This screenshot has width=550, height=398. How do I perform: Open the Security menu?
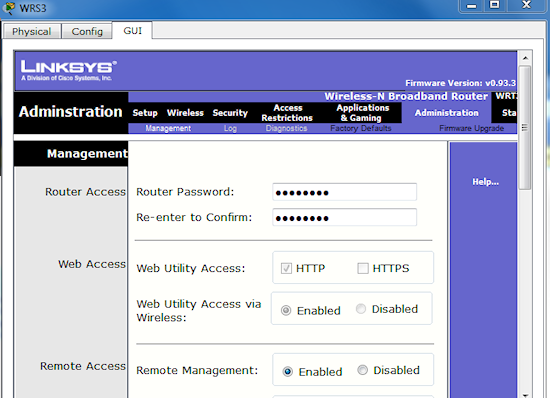pyautogui.click(x=230, y=113)
